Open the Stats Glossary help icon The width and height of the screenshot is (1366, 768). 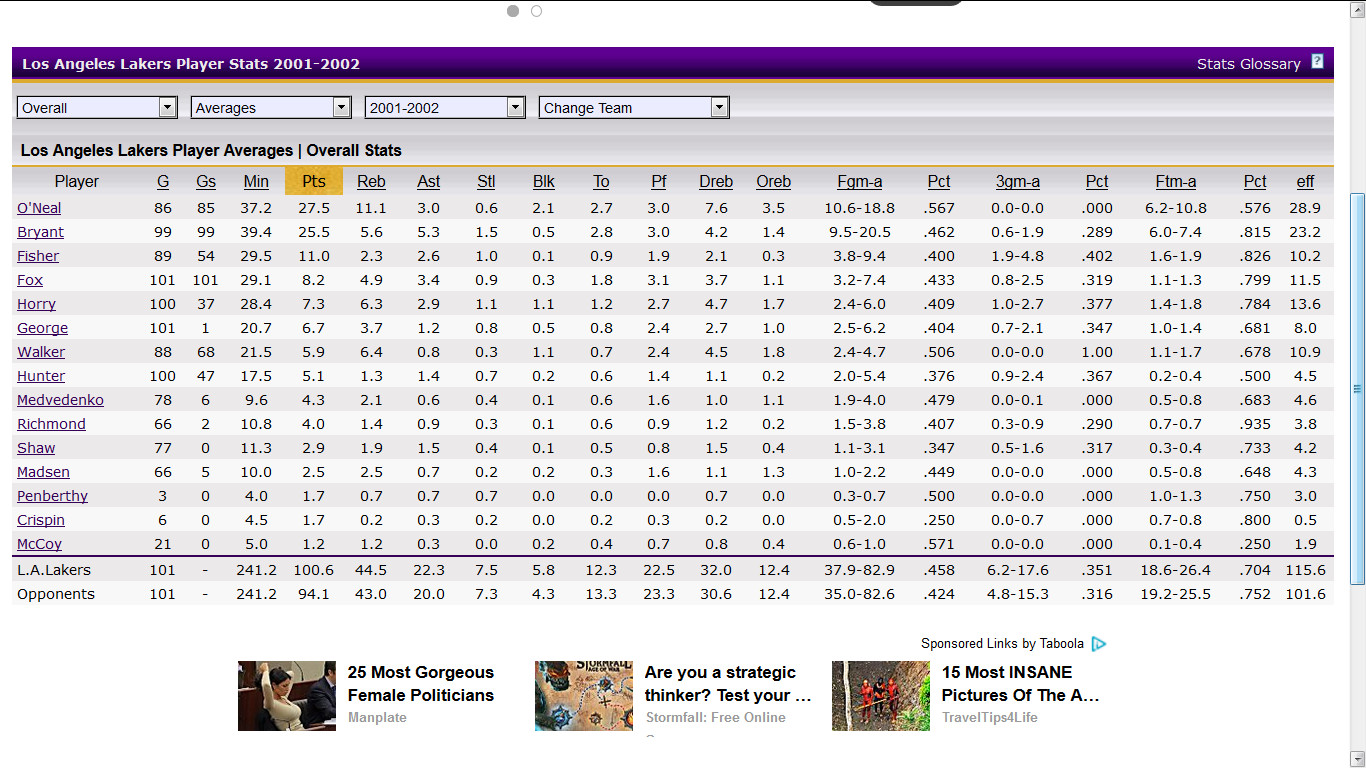click(x=1317, y=61)
